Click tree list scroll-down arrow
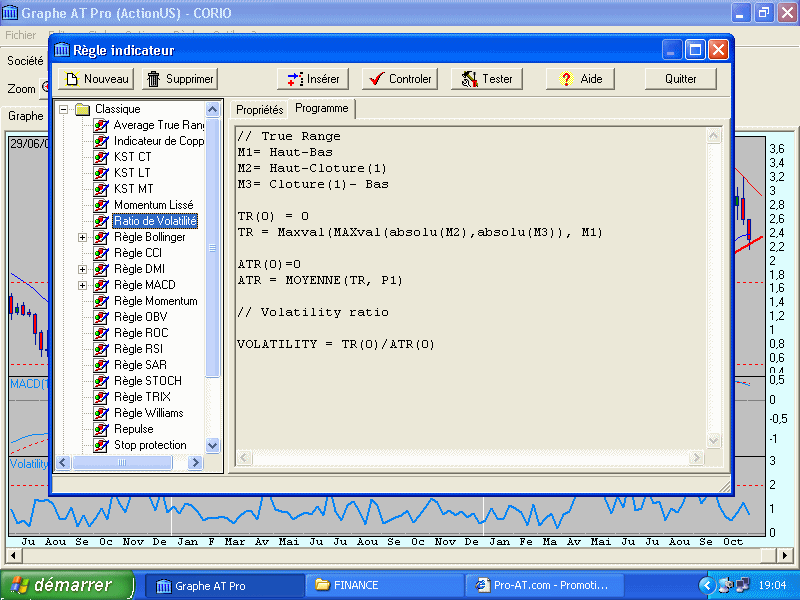 (x=213, y=445)
